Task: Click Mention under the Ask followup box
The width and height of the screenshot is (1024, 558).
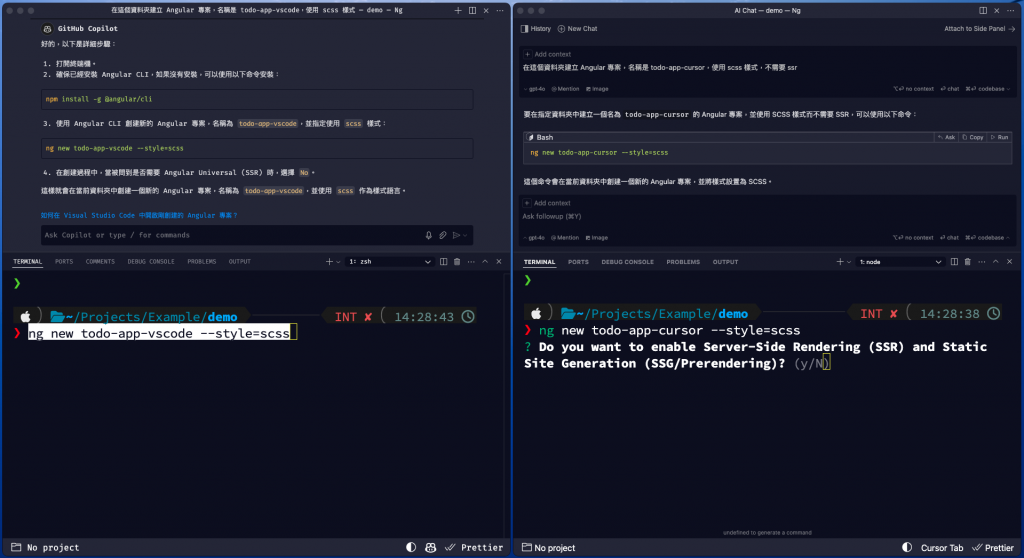Action: tap(566, 238)
